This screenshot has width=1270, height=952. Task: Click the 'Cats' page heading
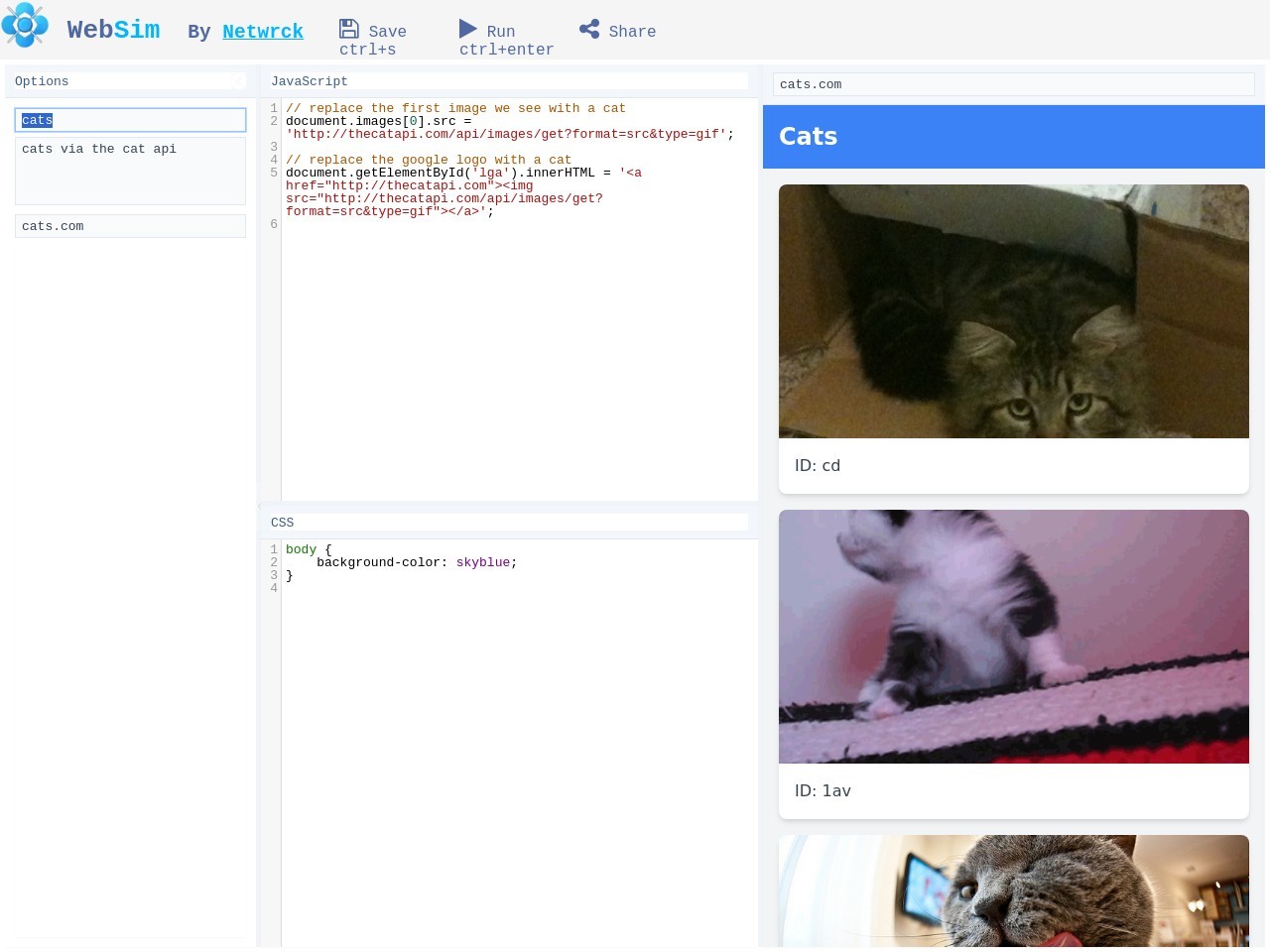coord(808,137)
